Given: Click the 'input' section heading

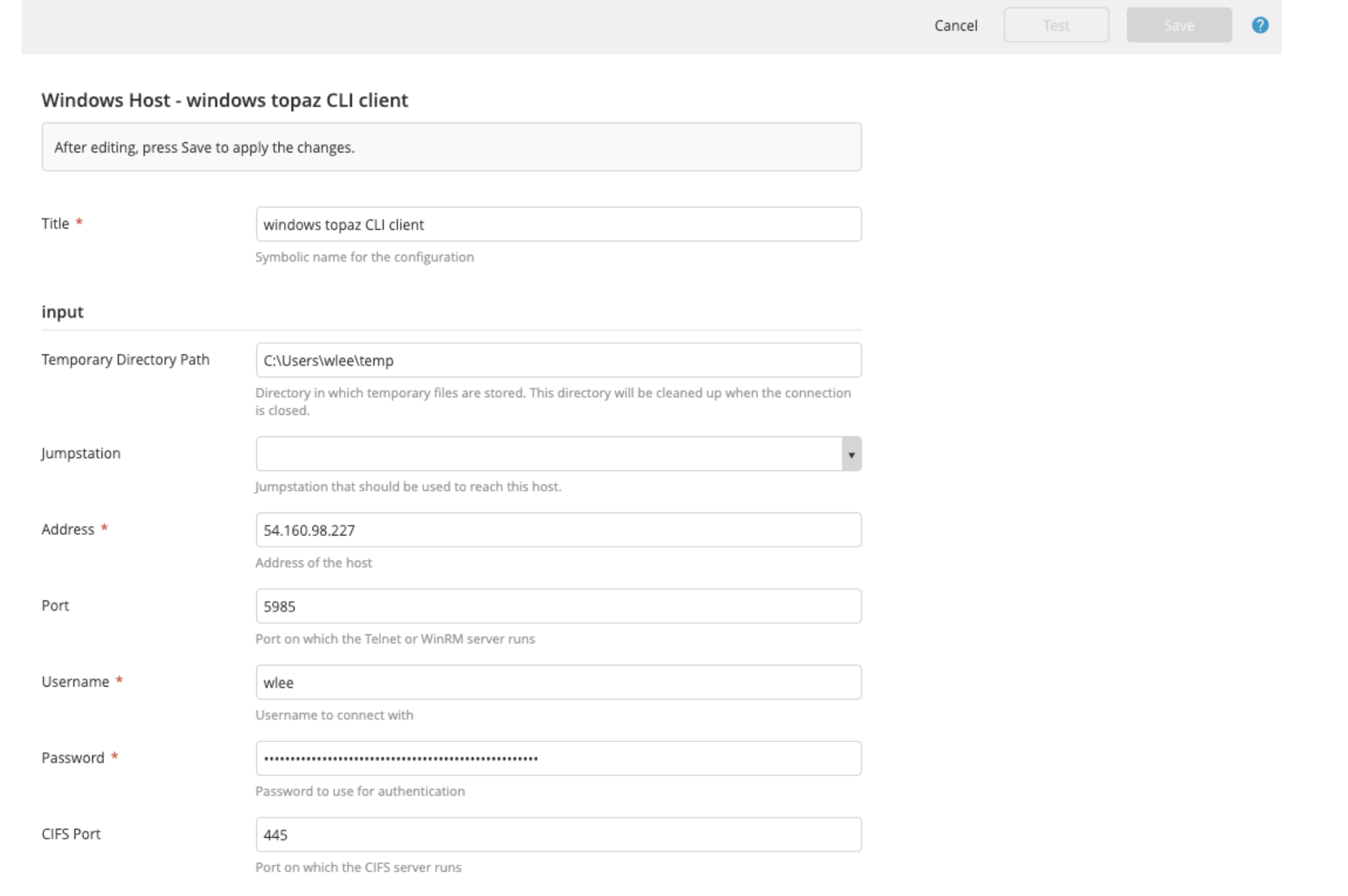Looking at the screenshot, I should pos(62,312).
